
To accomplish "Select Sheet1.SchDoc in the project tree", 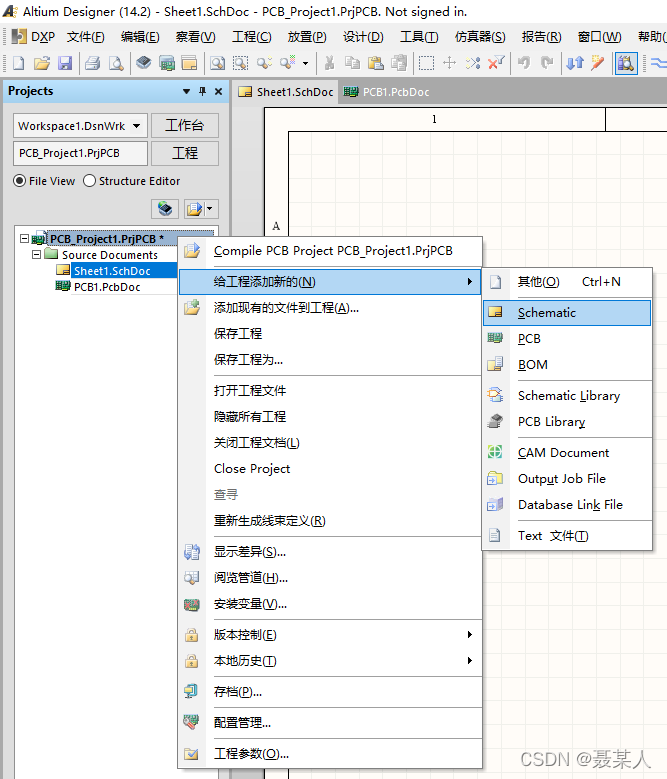I will [x=112, y=271].
